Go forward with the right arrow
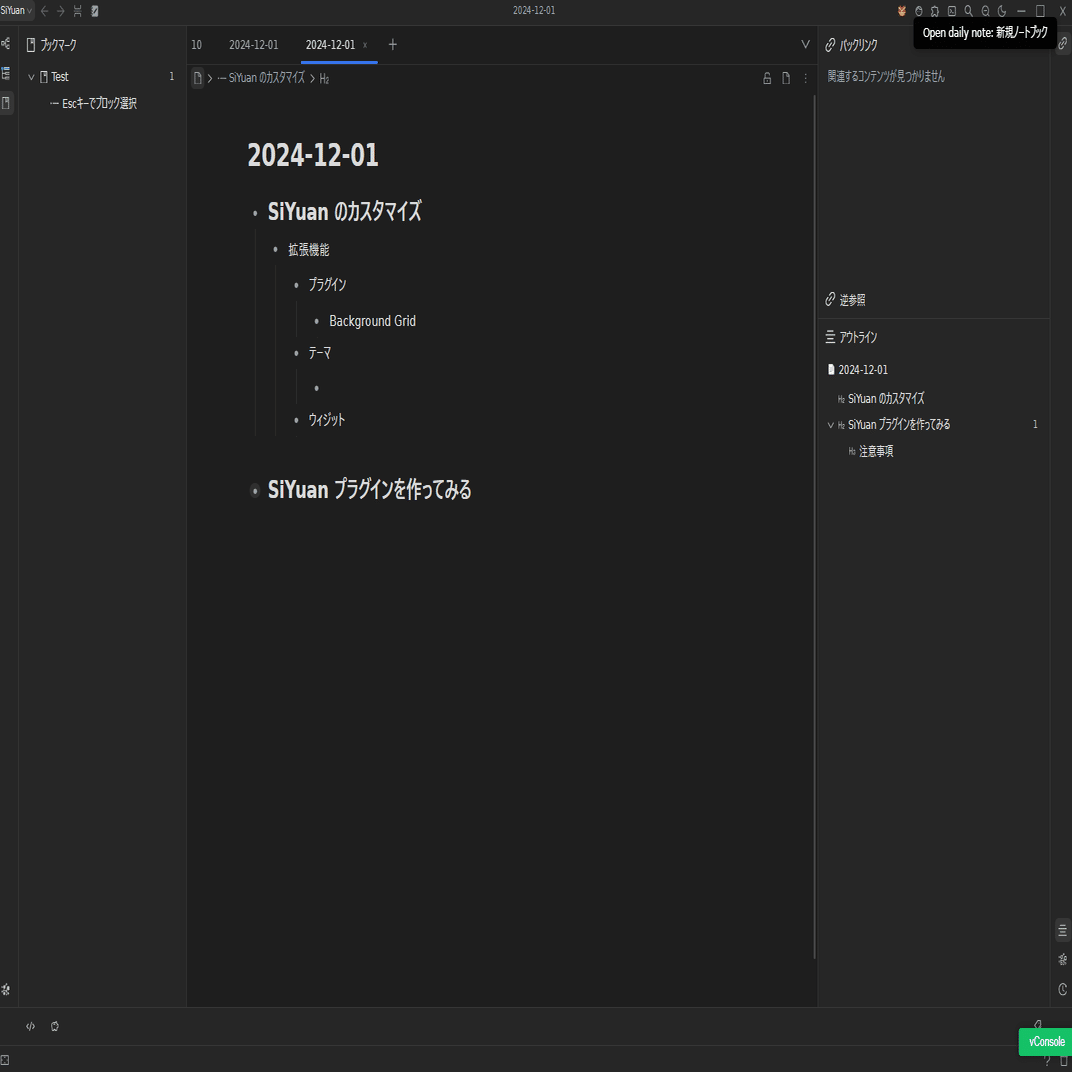 [x=61, y=11]
